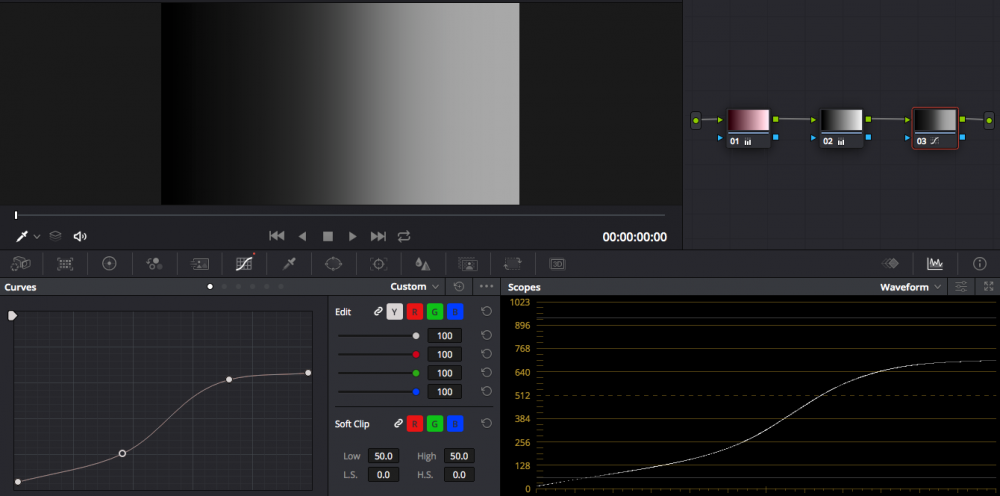
Task: Toggle the Soft Clip red channel
Action: coord(414,424)
